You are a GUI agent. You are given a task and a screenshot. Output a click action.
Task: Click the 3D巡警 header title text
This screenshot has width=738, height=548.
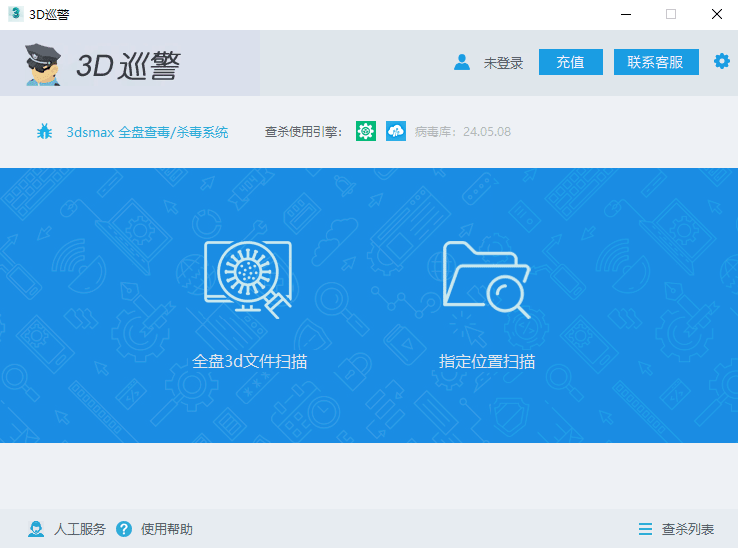coord(128,65)
